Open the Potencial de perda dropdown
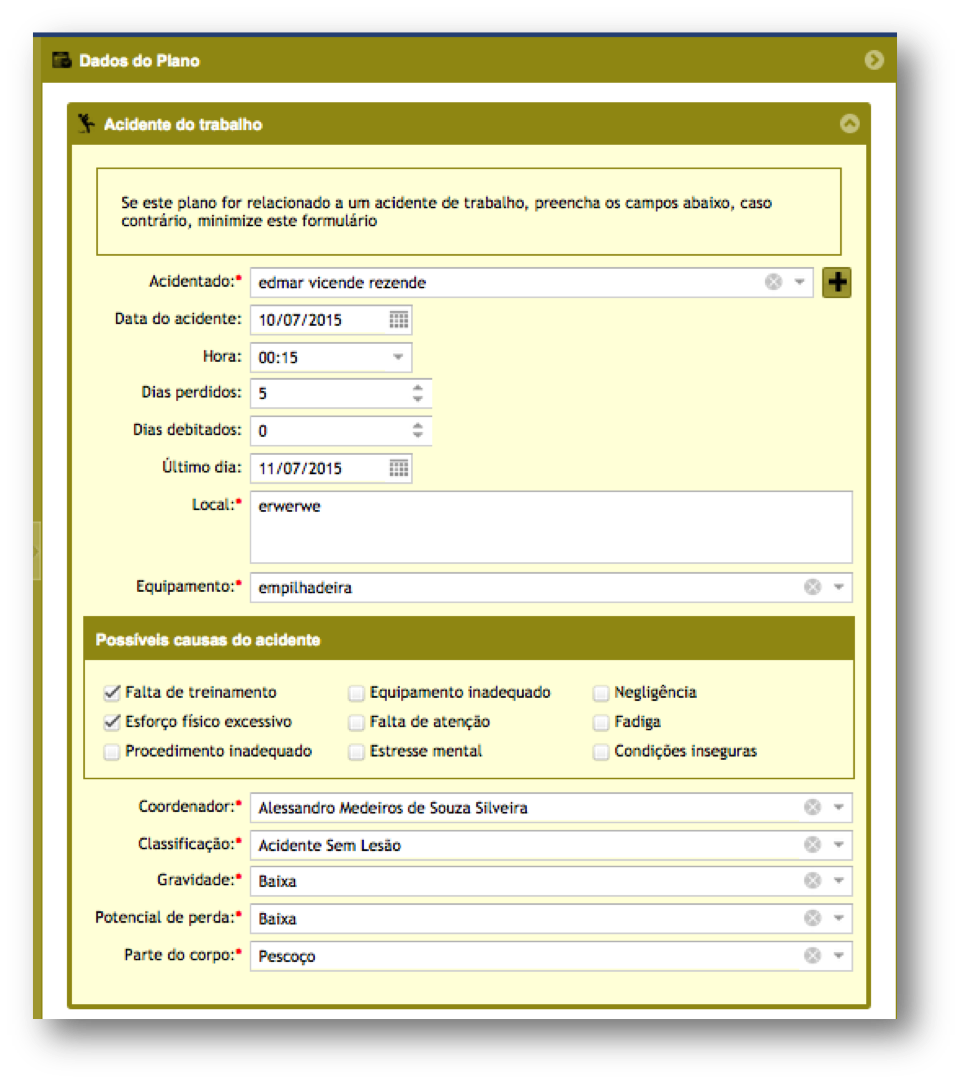Image resolution: width=962 pixels, height=1084 pixels. click(x=838, y=918)
